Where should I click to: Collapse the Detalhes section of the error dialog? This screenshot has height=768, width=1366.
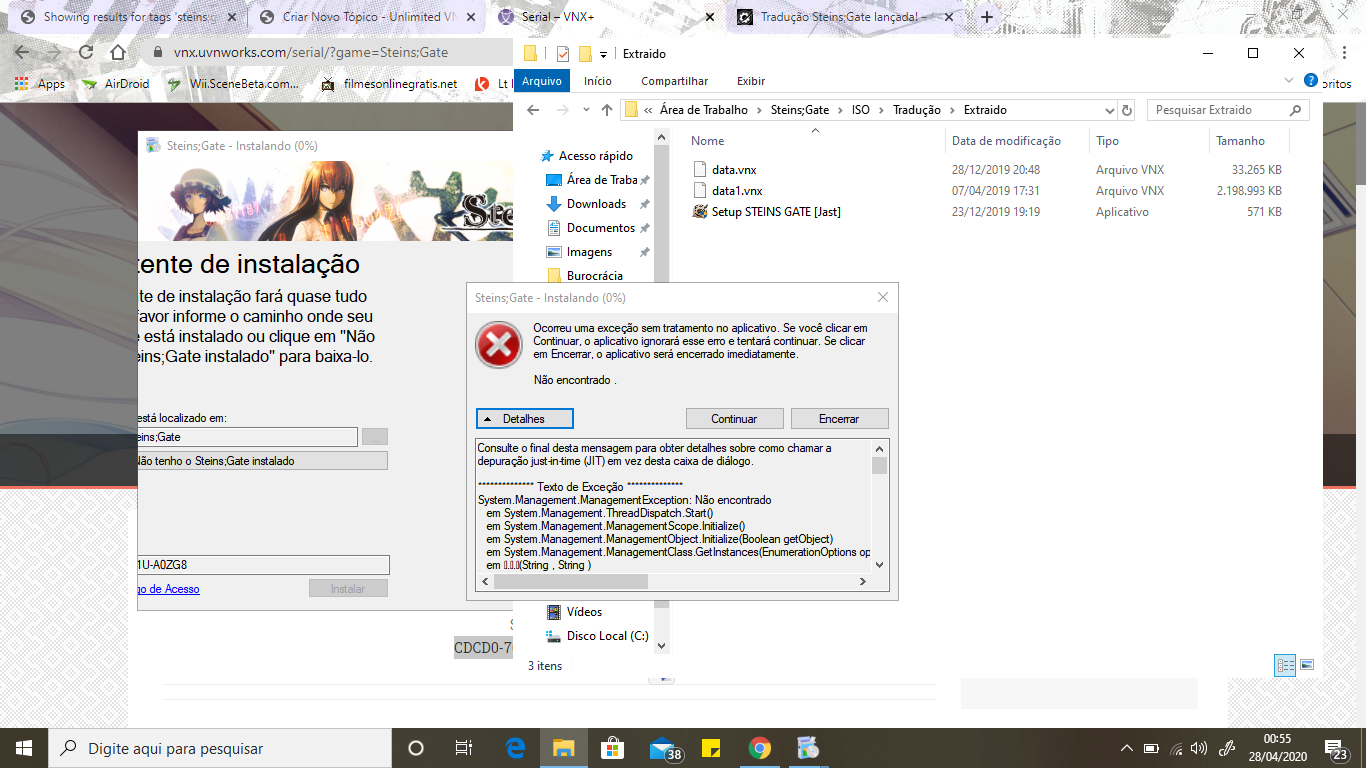point(525,419)
